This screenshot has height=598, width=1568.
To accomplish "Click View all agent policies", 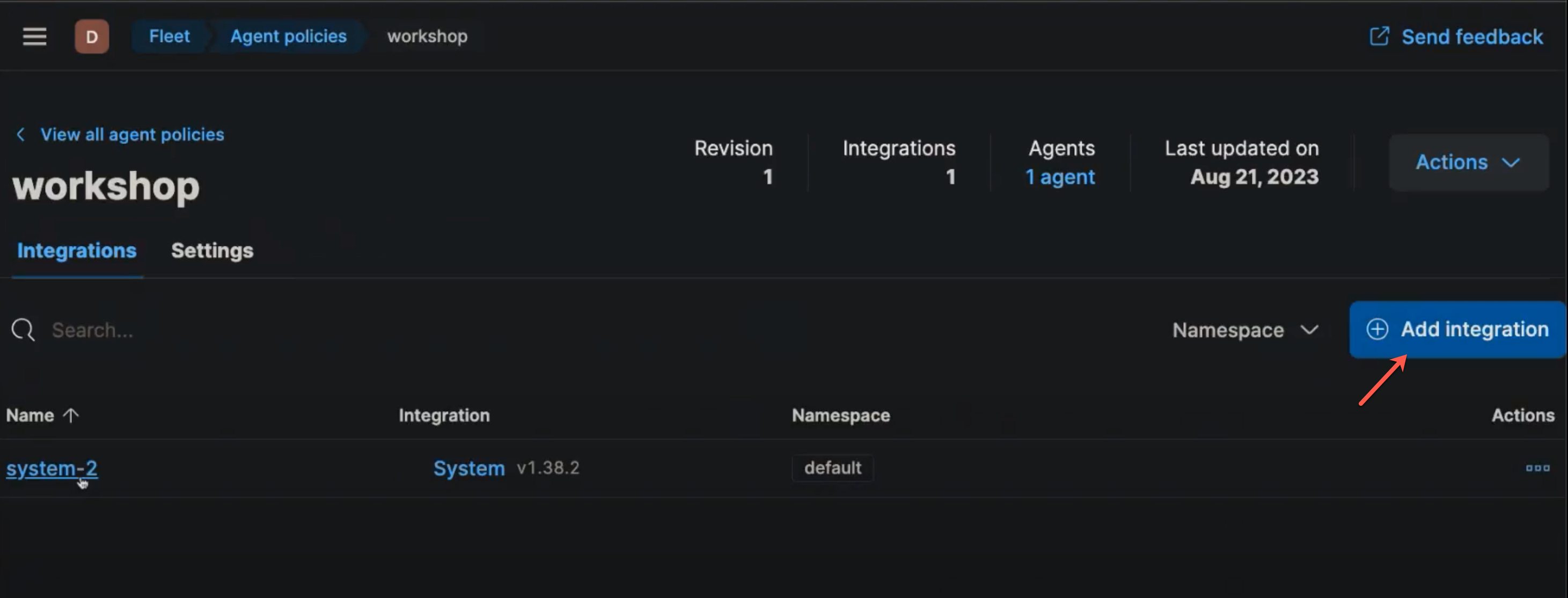I will (x=133, y=135).
